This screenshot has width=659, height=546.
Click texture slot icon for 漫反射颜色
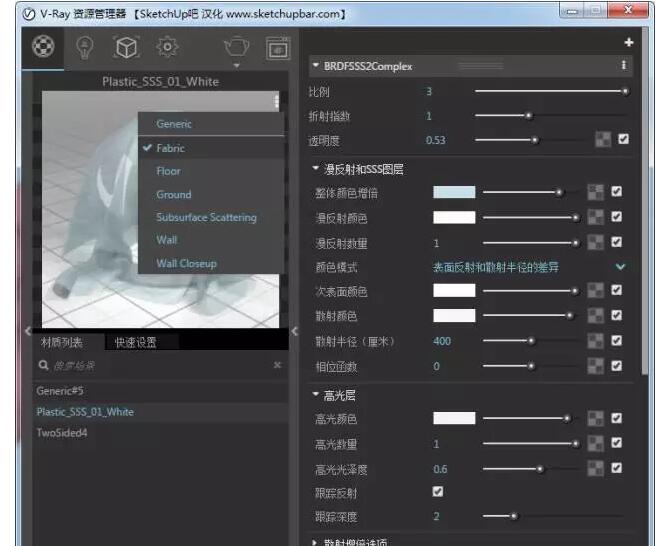[x=595, y=217]
